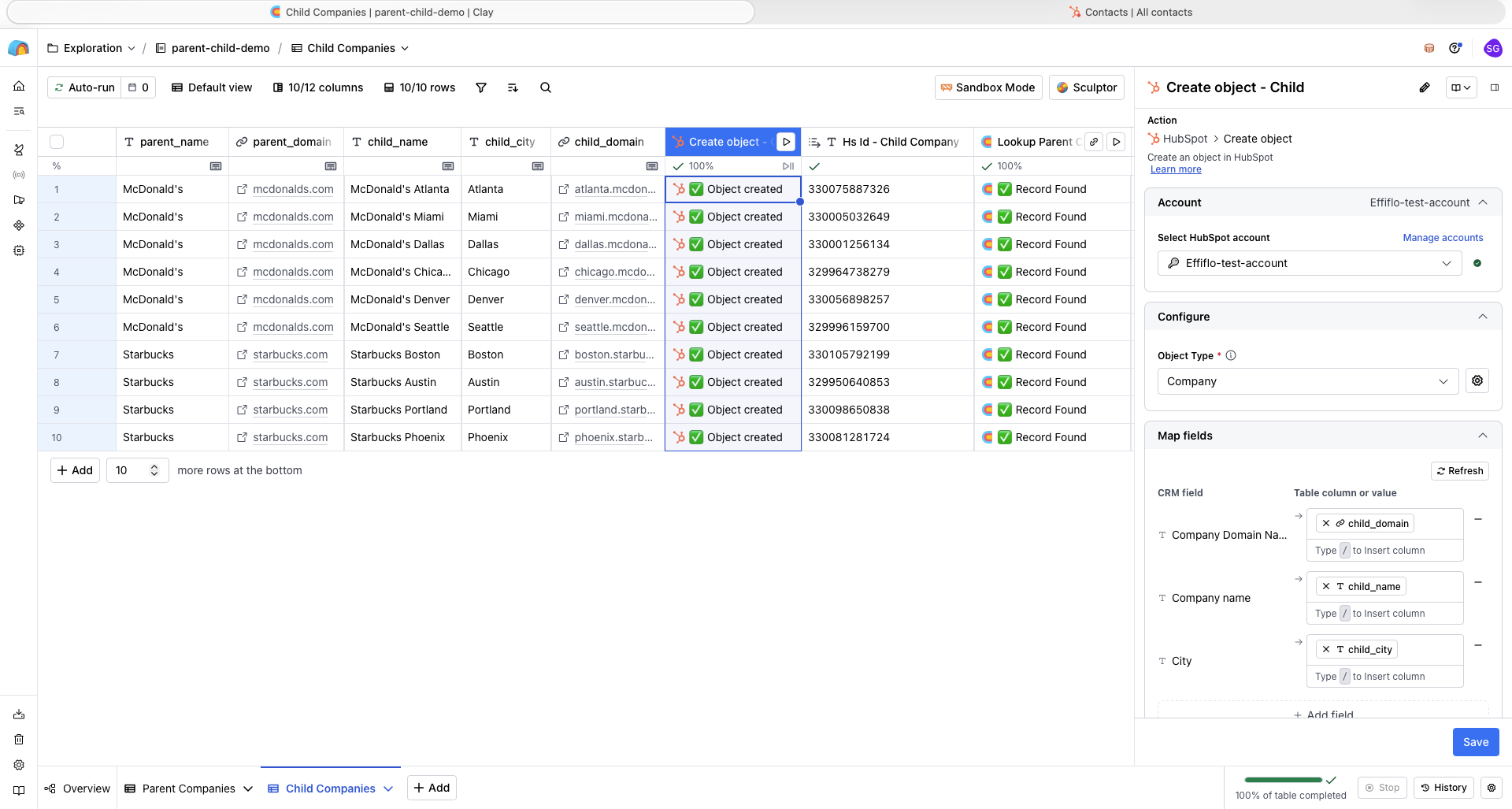
Task: Open settings gear in left sidebar
Action: pos(19,765)
